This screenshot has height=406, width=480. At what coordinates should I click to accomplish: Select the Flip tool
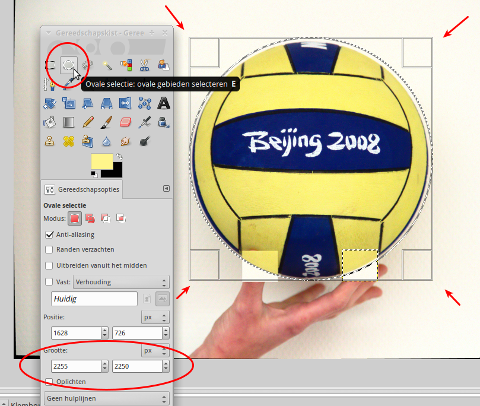125,103
